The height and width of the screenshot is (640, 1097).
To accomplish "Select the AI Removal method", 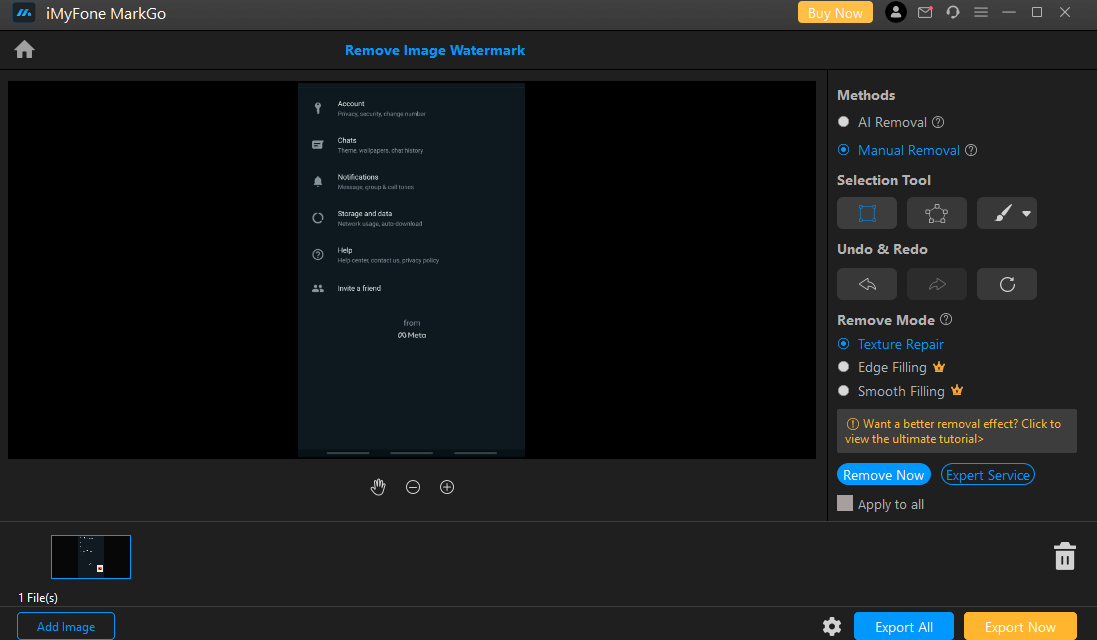I will coord(844,122).
